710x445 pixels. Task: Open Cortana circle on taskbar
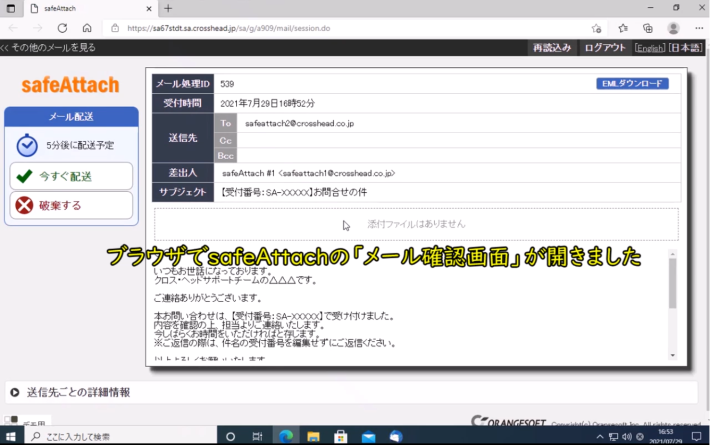(230, 436)
